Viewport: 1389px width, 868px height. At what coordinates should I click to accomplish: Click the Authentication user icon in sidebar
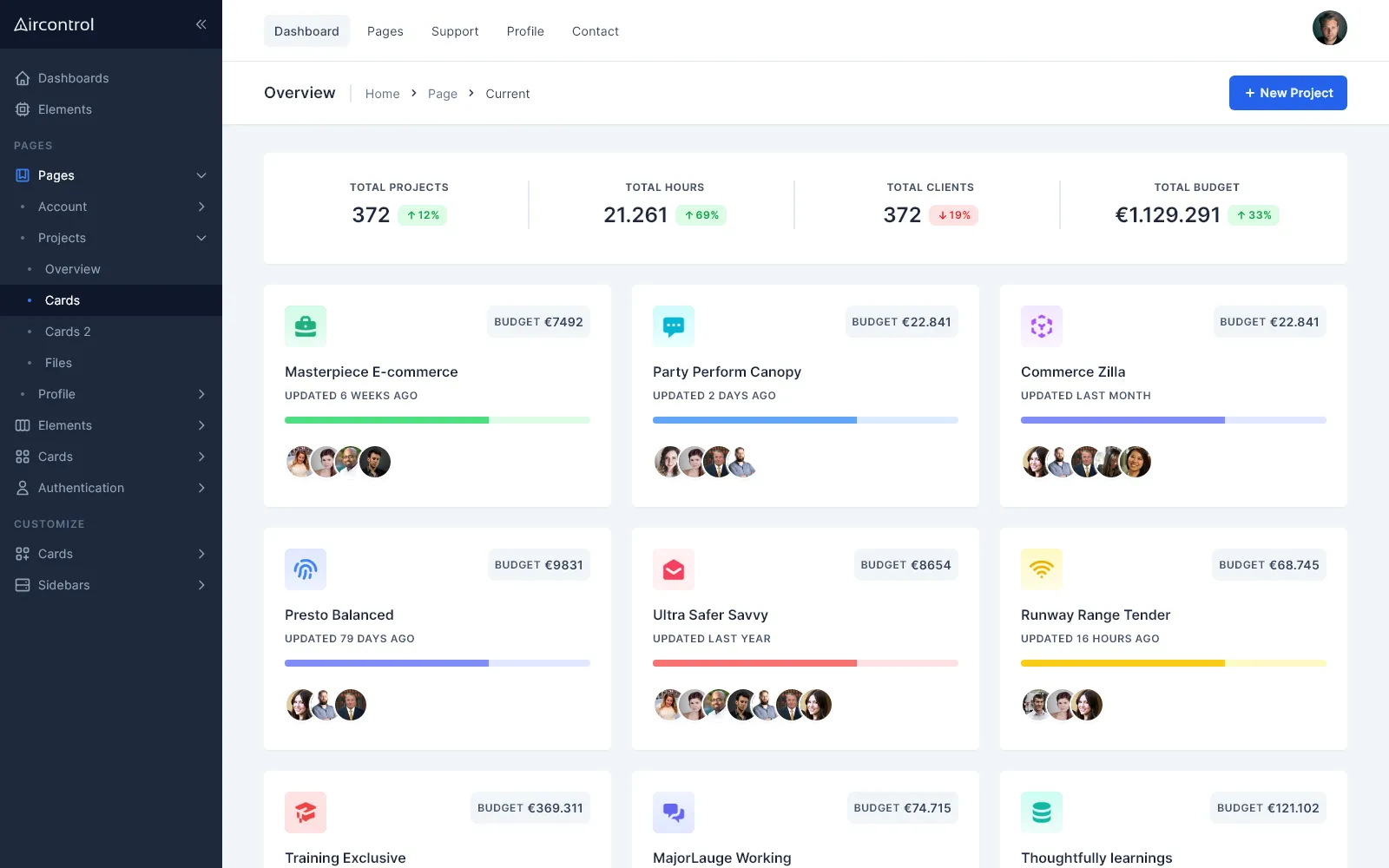pyautogui.click(x=23, y=488)
